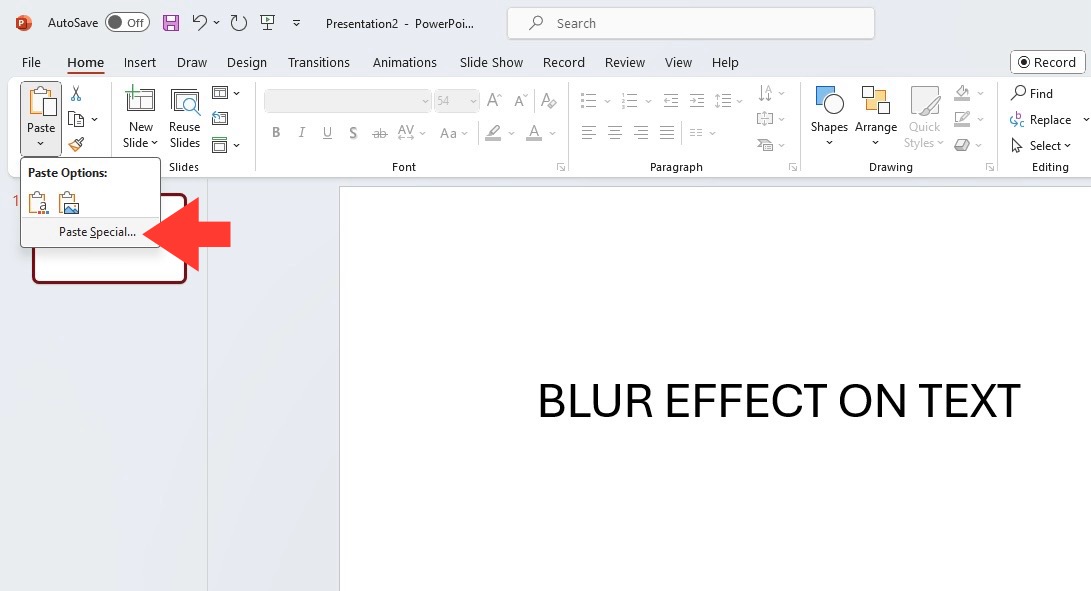Click the Cut scissors icon
Image resolution: width=1091 pixels, height=591 pixels.
[76, 94]
